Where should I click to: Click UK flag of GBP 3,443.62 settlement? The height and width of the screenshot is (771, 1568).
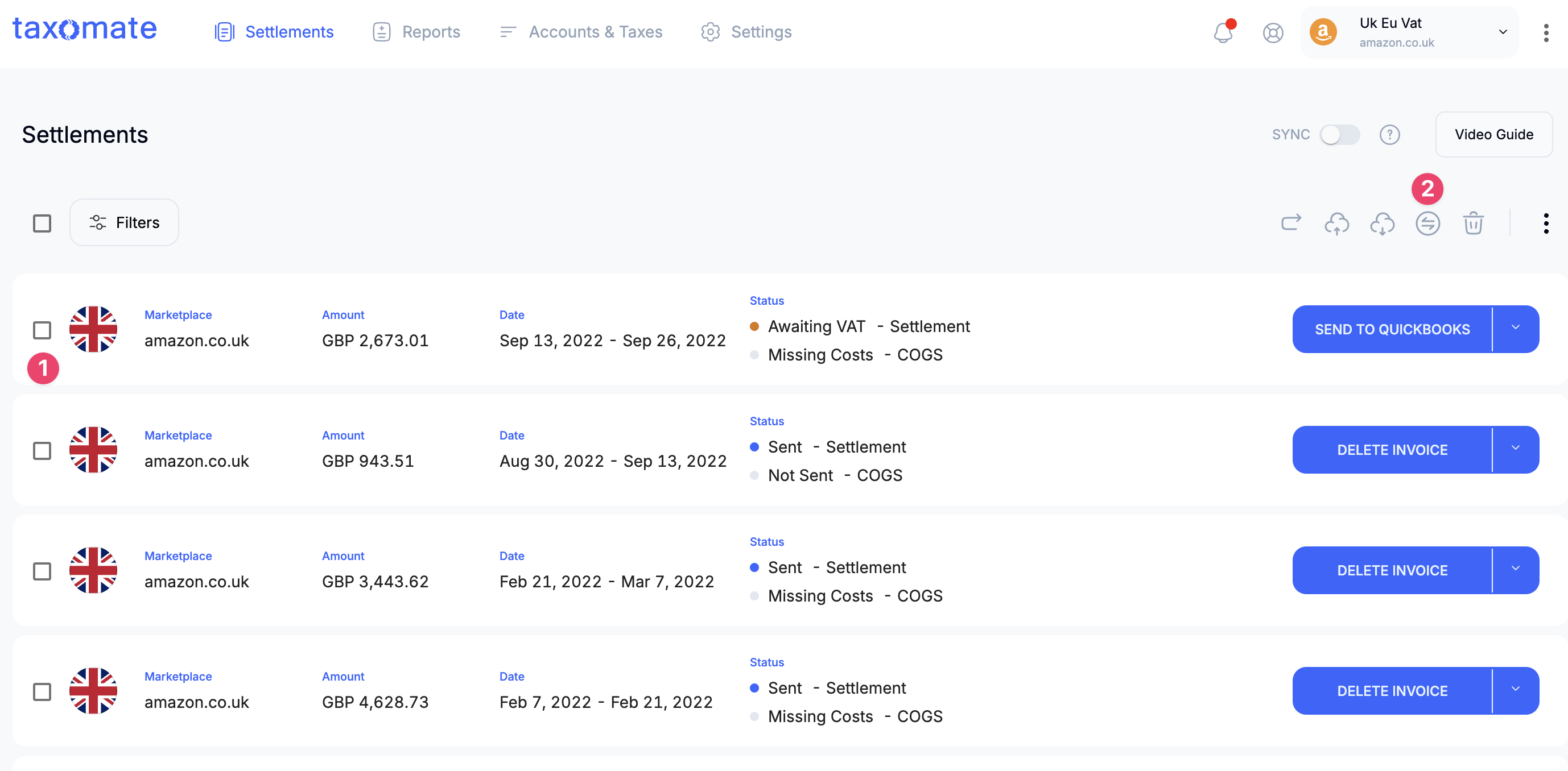93,570
